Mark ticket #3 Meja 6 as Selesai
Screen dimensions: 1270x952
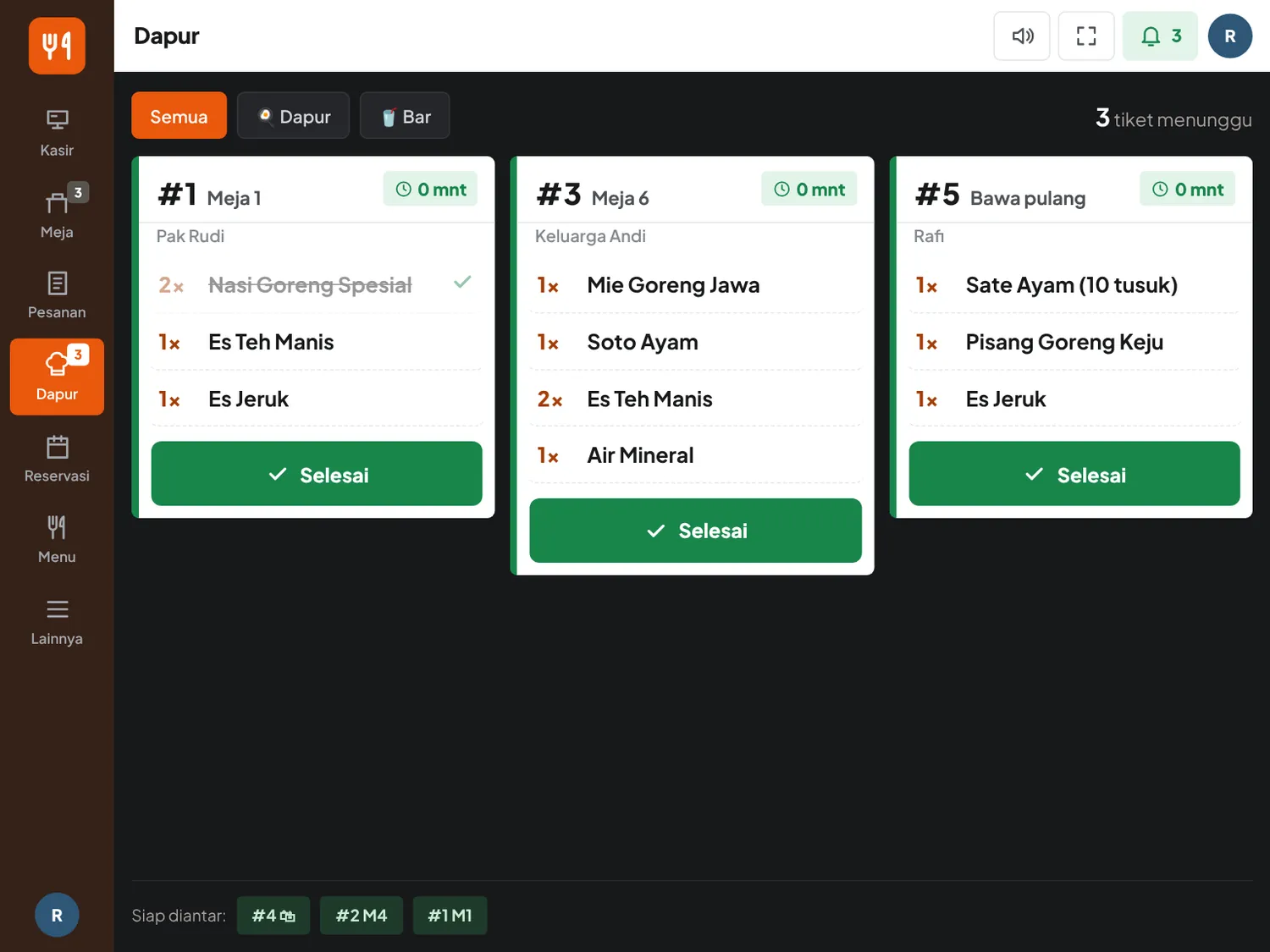(695, 531)
